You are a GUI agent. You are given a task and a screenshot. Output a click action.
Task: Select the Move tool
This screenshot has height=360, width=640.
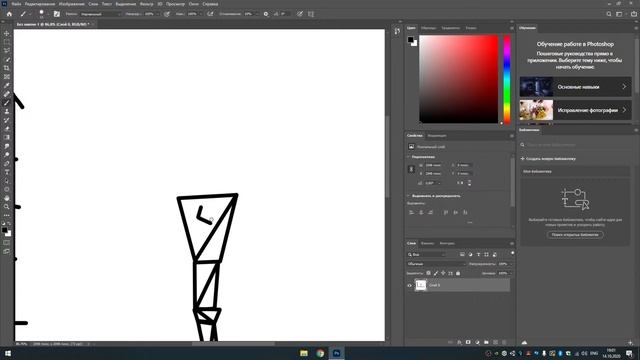click(7, 33)
